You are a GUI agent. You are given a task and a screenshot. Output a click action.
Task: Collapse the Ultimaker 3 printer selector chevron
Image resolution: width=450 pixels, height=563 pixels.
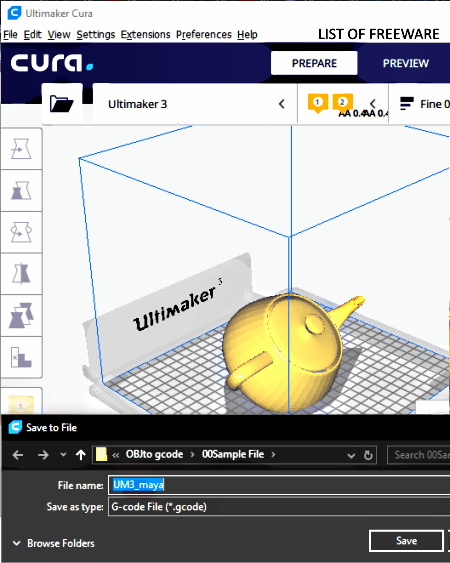[x=282, y=104]
